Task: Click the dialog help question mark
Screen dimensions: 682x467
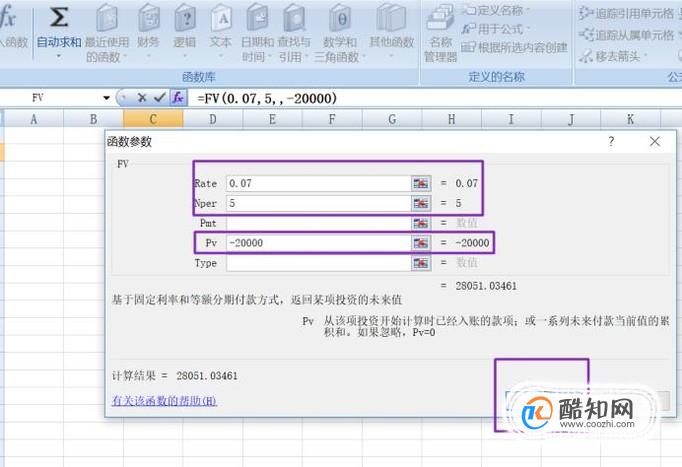Action: tap(611, 141)
